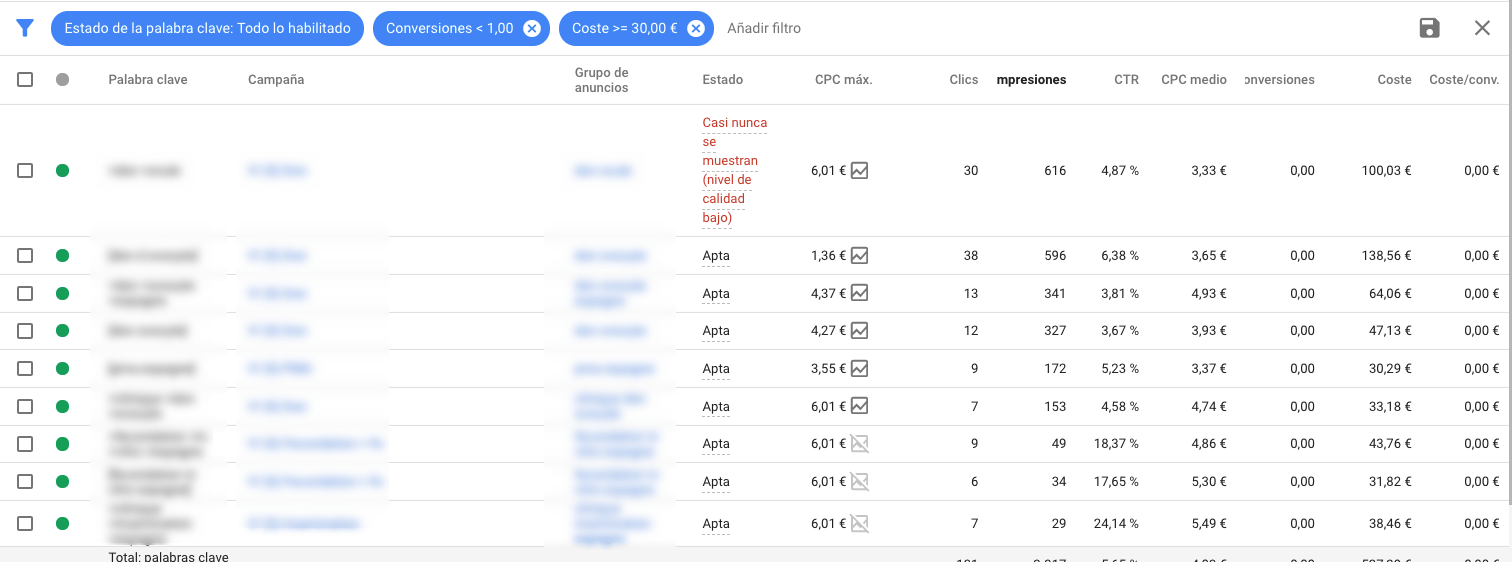Remove the Coste >= 30,00 € filter
This screenshot has width=1512, height=562.
(x=695, y=28)
